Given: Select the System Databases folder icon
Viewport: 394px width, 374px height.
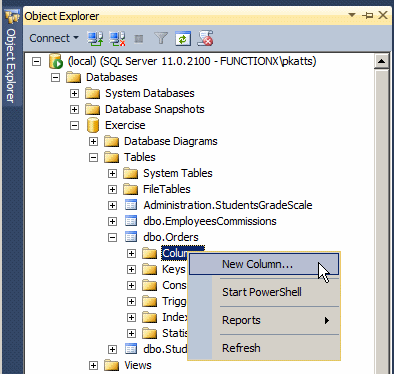Looking at the screenshot, I should (93, 93).
